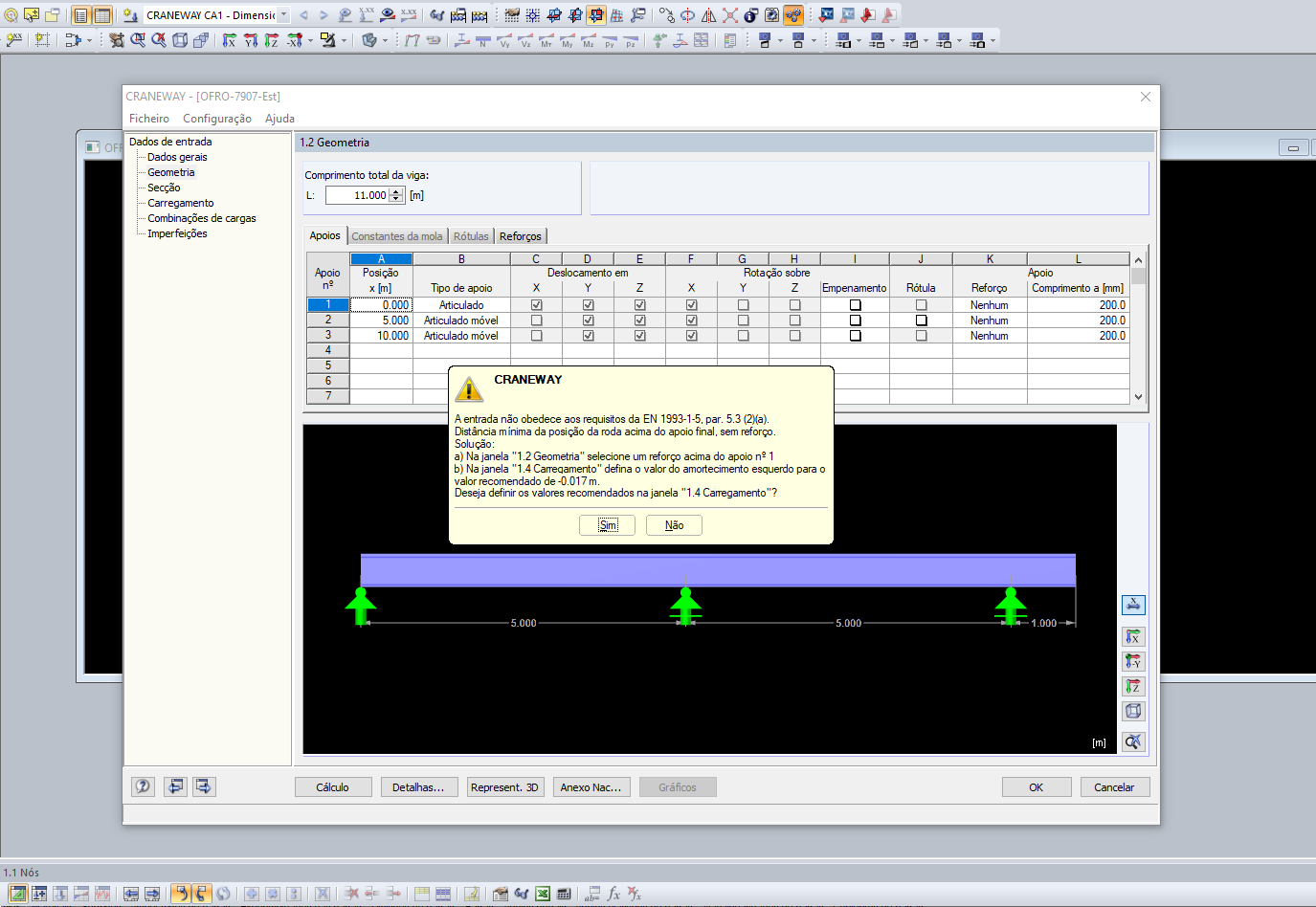Click the isometric view cube icon beside the diagram
Screen dimensions: 1316x907
(x=1133, y=711)
